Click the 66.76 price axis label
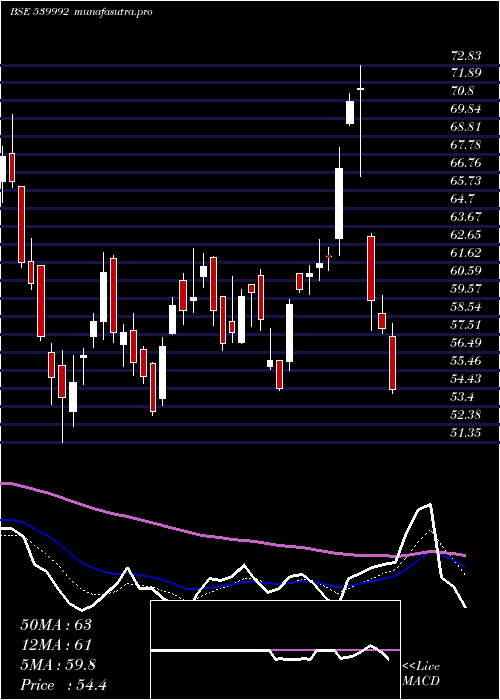Viewport: 500px width, 700px height. [x=466, y=163]
